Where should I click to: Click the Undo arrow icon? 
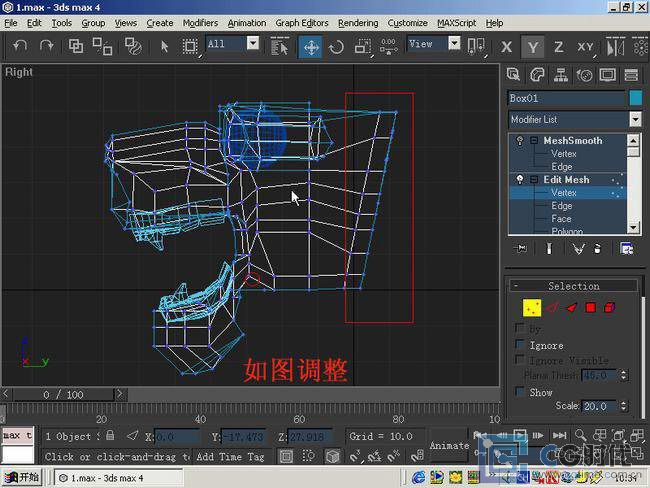point(19,46)
